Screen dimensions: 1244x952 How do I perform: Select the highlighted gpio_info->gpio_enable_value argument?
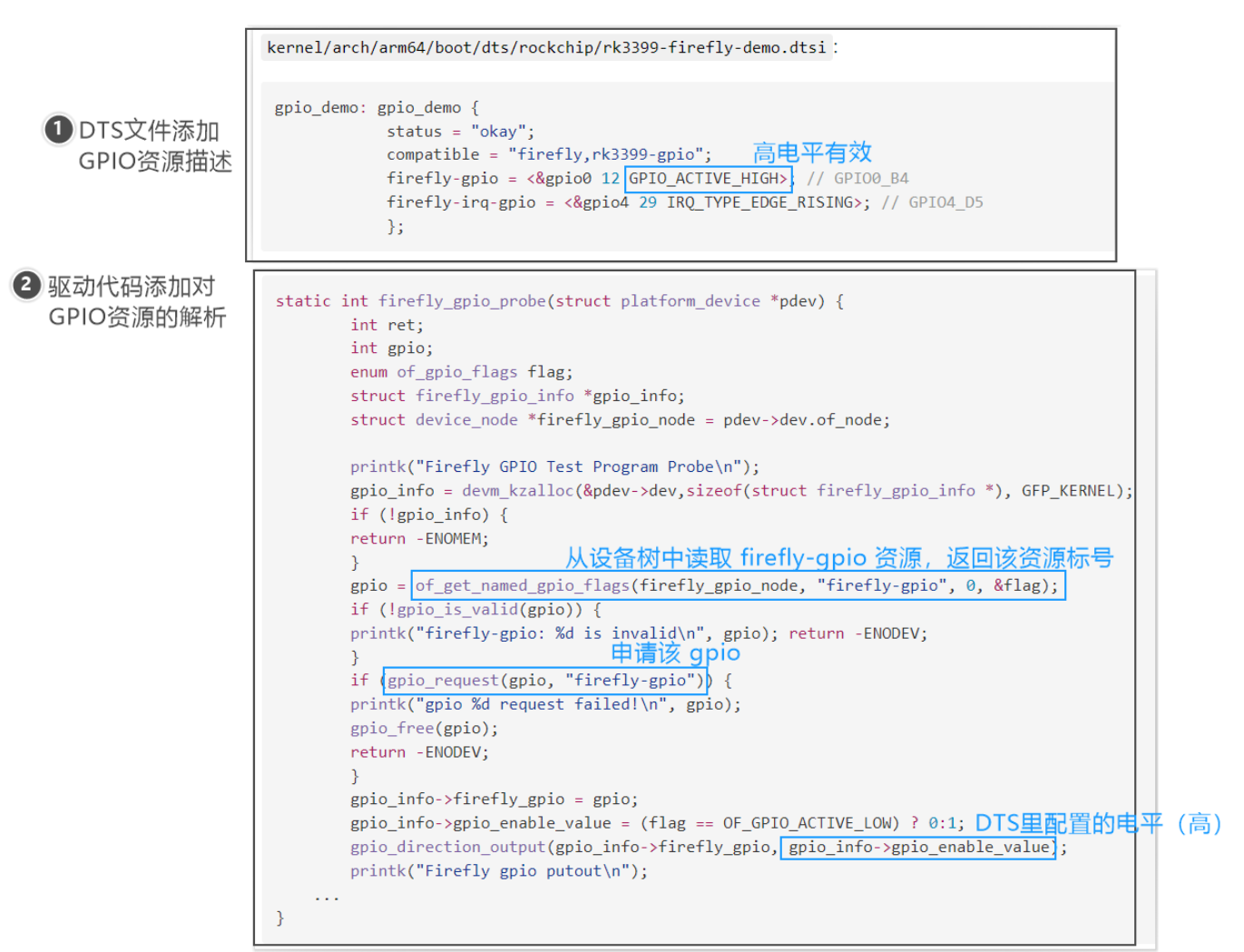coord(918,847)
